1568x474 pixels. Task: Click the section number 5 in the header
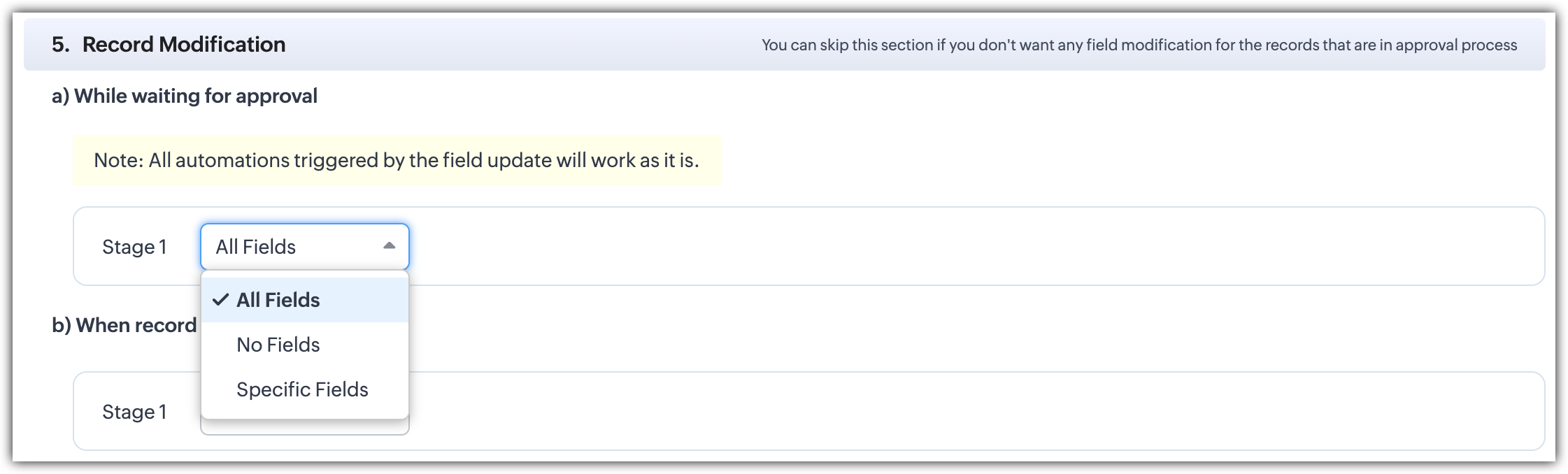coord(59,45)
